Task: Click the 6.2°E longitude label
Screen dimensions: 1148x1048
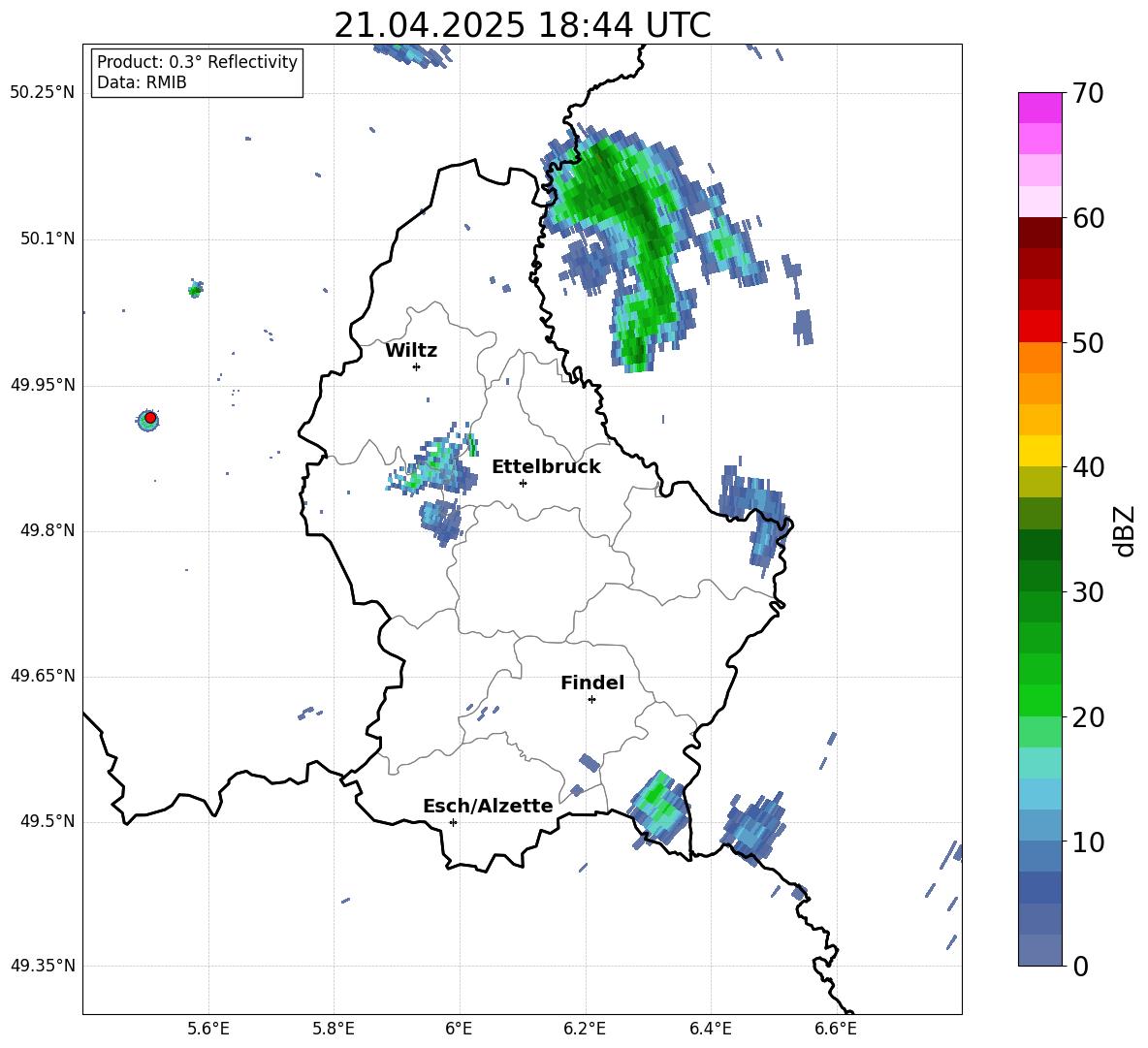Action: click(x=585, y=1029)
